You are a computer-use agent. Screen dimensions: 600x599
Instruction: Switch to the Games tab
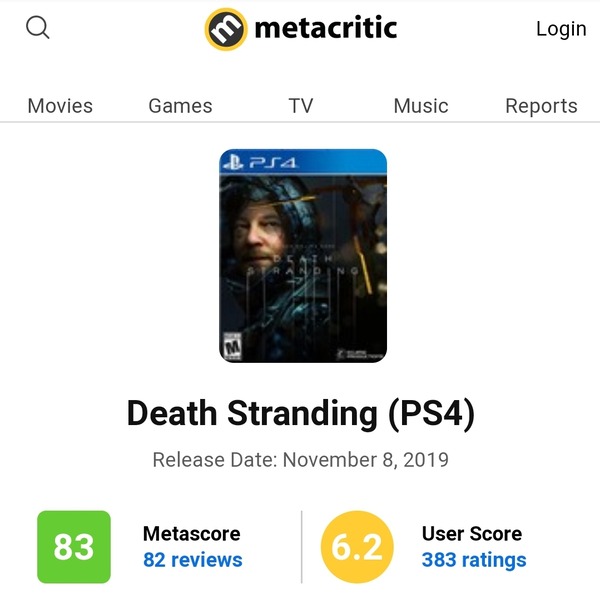tap(180, 106)
